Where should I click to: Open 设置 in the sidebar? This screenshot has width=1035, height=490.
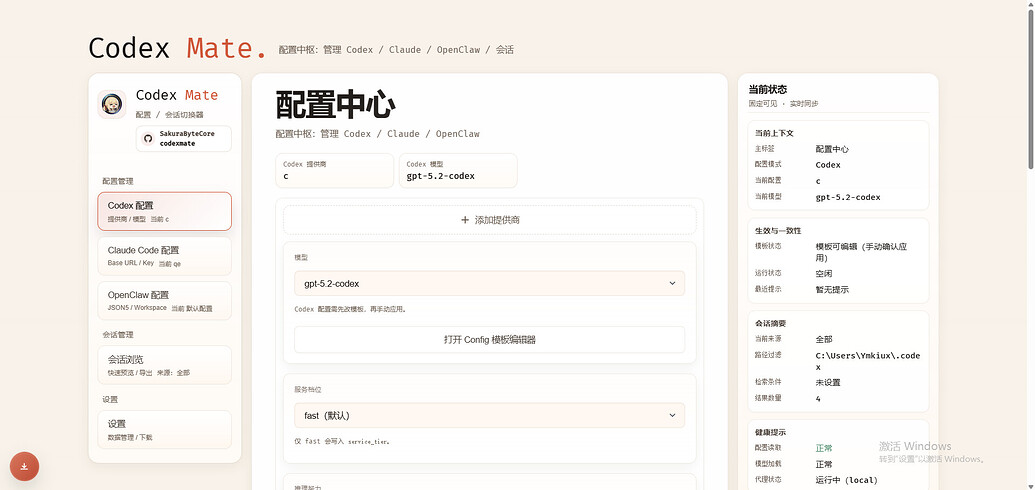[x=164, y=429]
